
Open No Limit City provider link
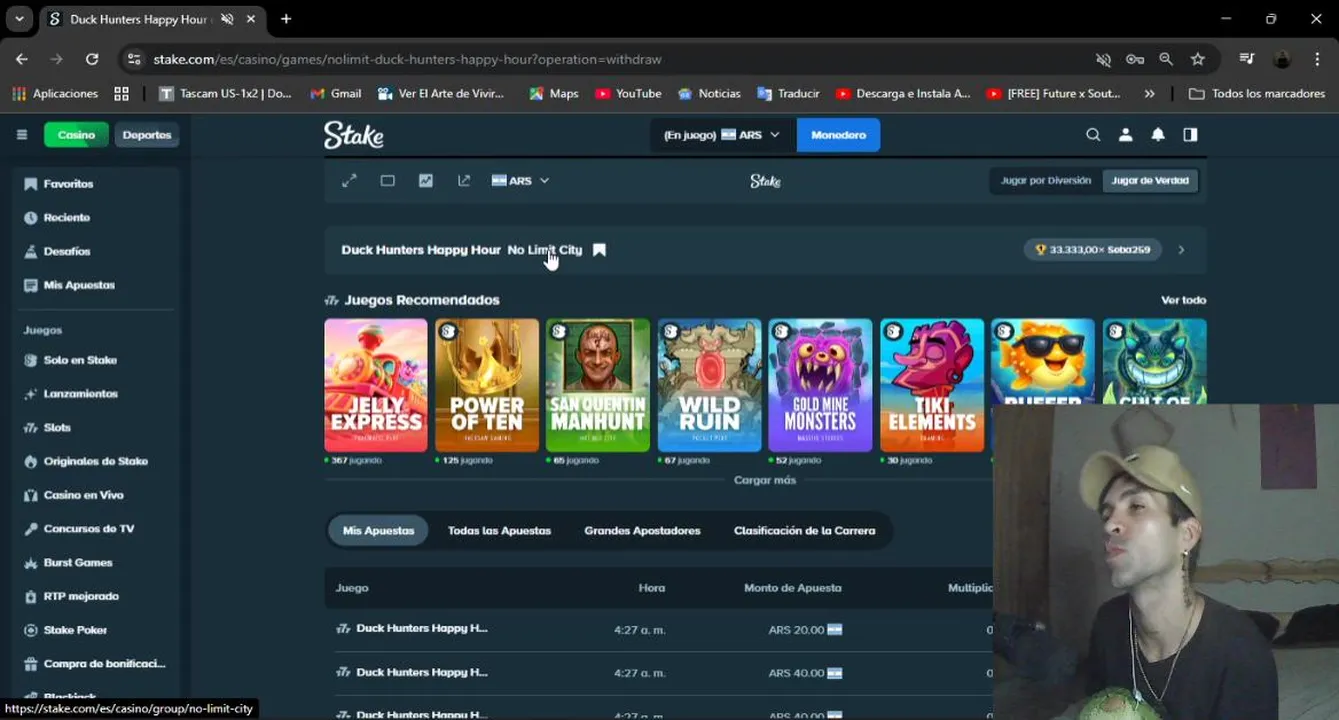coord(544,250)
